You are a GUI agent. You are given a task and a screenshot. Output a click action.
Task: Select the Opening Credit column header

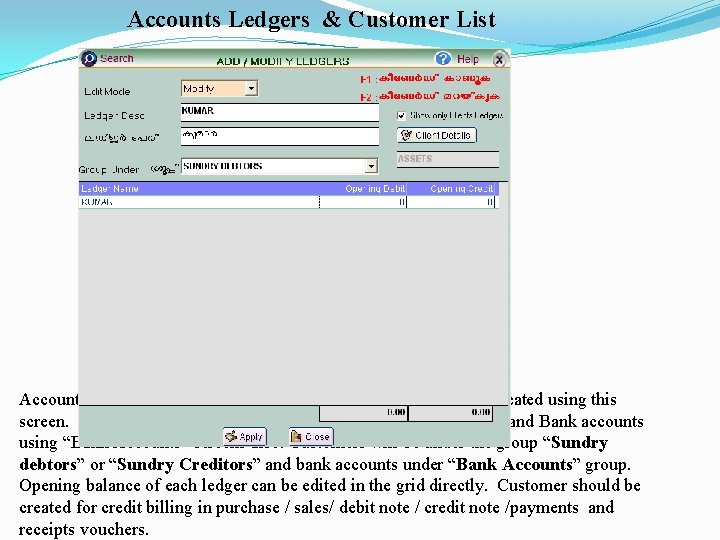(x=451, y=189)
